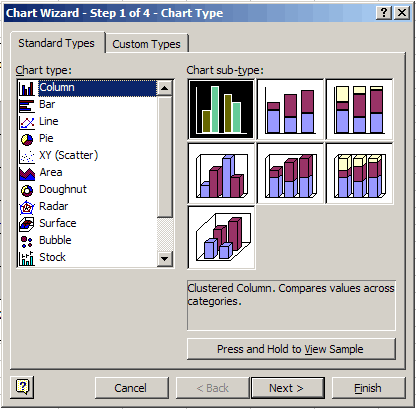Image resolution: width=416 pixels, height=409 pixels.
Task: Click the Next > button
Action: click(x=287, y=388)
